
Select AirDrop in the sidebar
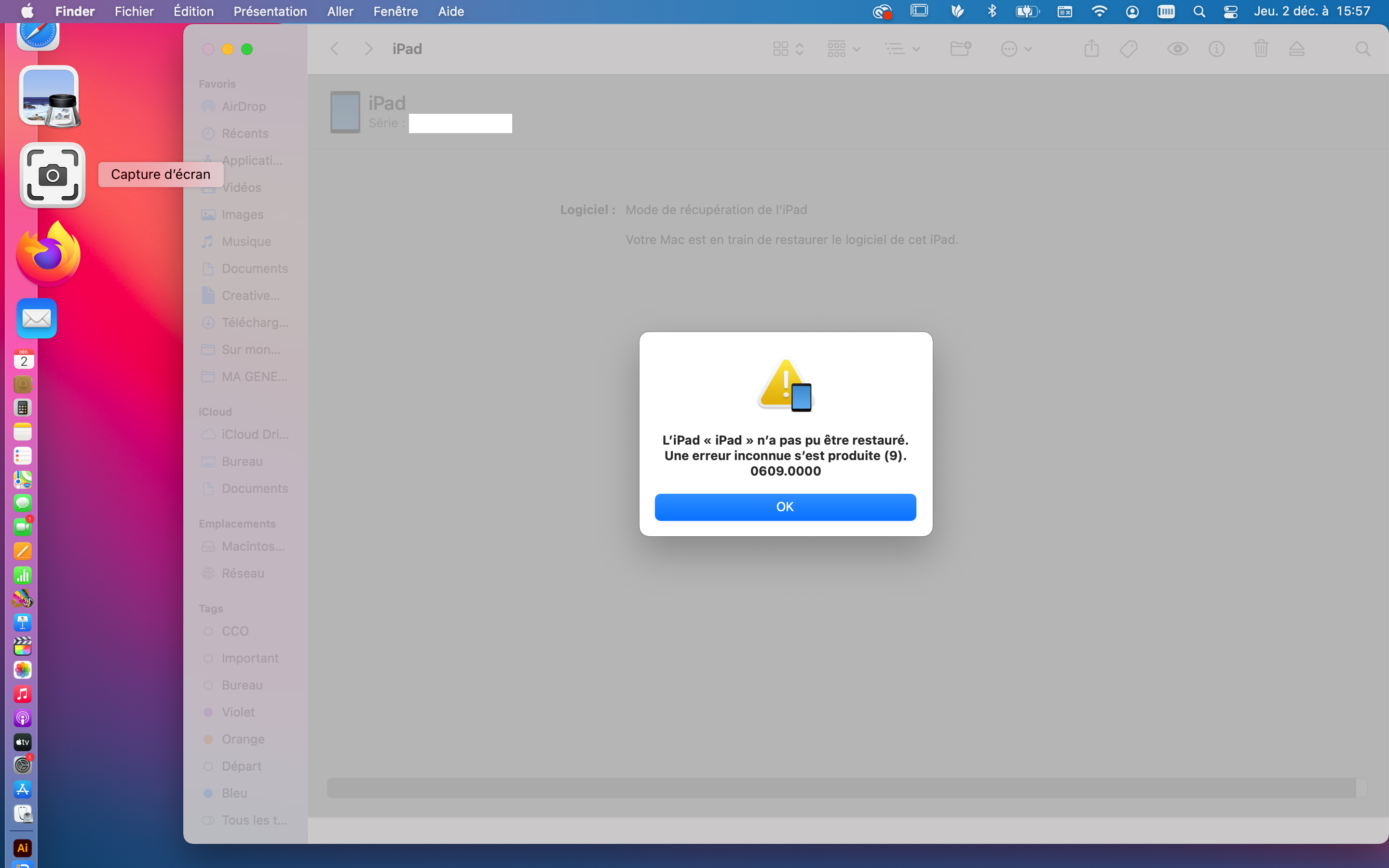click(x=244, y=106)
